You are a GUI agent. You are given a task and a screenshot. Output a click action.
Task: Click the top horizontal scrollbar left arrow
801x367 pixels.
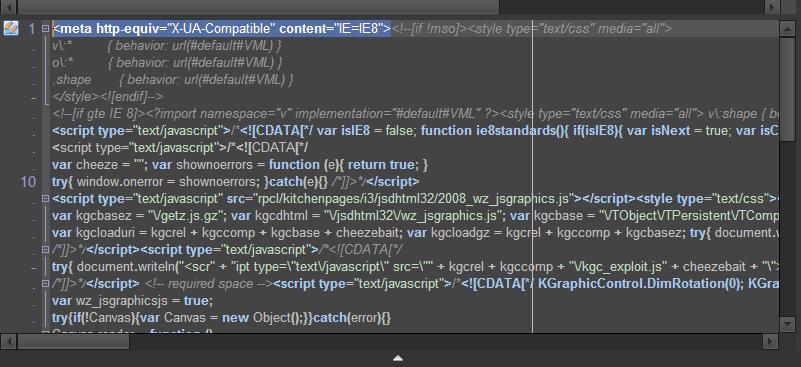[8, 7]
